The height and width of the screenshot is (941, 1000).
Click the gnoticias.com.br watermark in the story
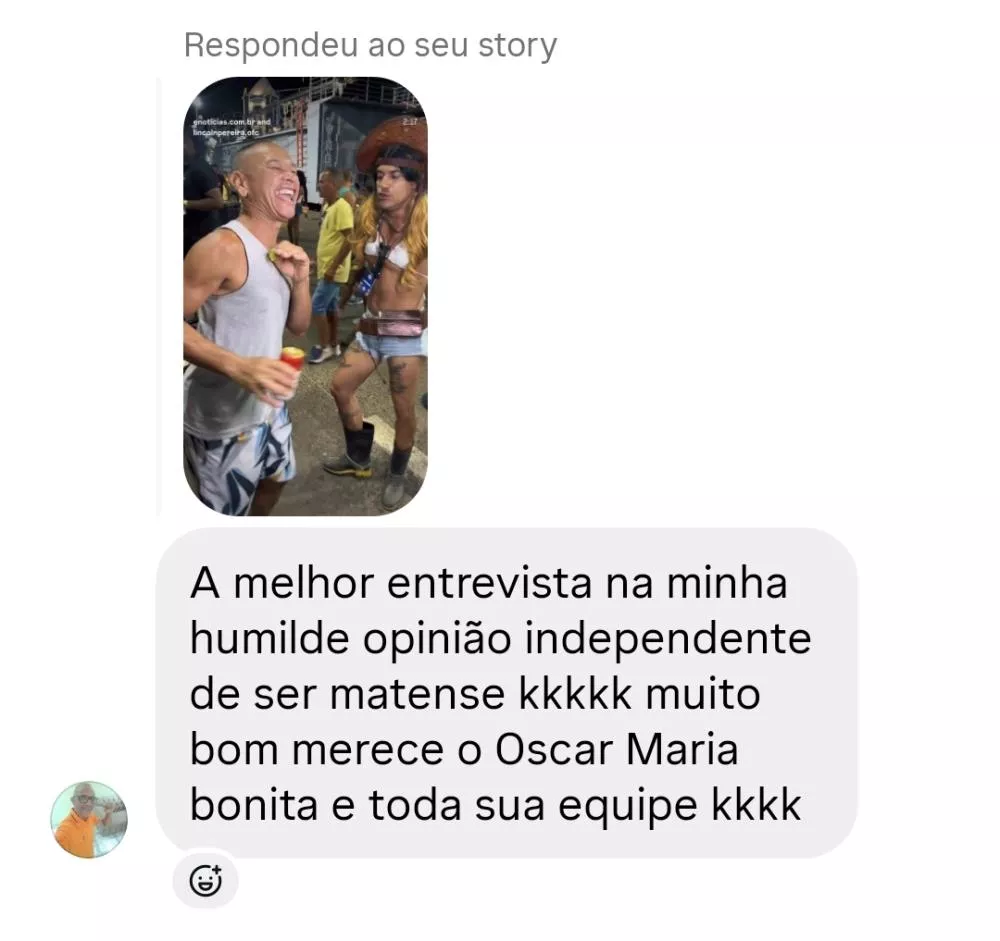point(232,121)
